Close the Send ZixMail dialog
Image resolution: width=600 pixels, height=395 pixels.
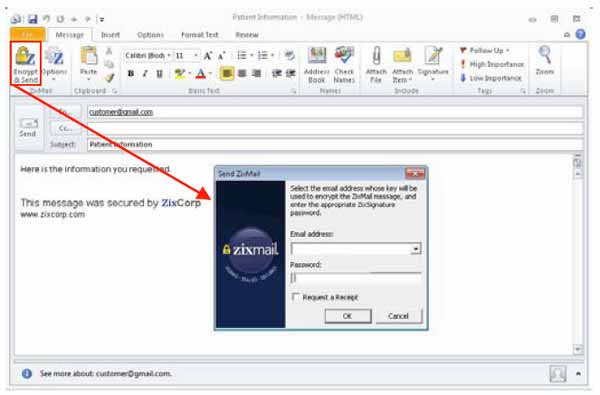coord(415,174)
